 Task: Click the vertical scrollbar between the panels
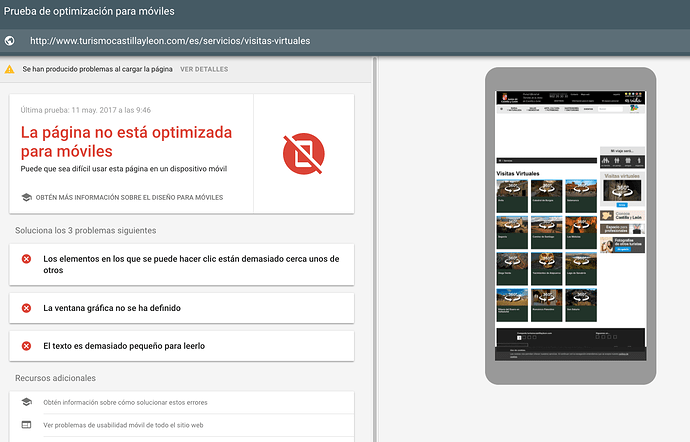pos(375,249)
